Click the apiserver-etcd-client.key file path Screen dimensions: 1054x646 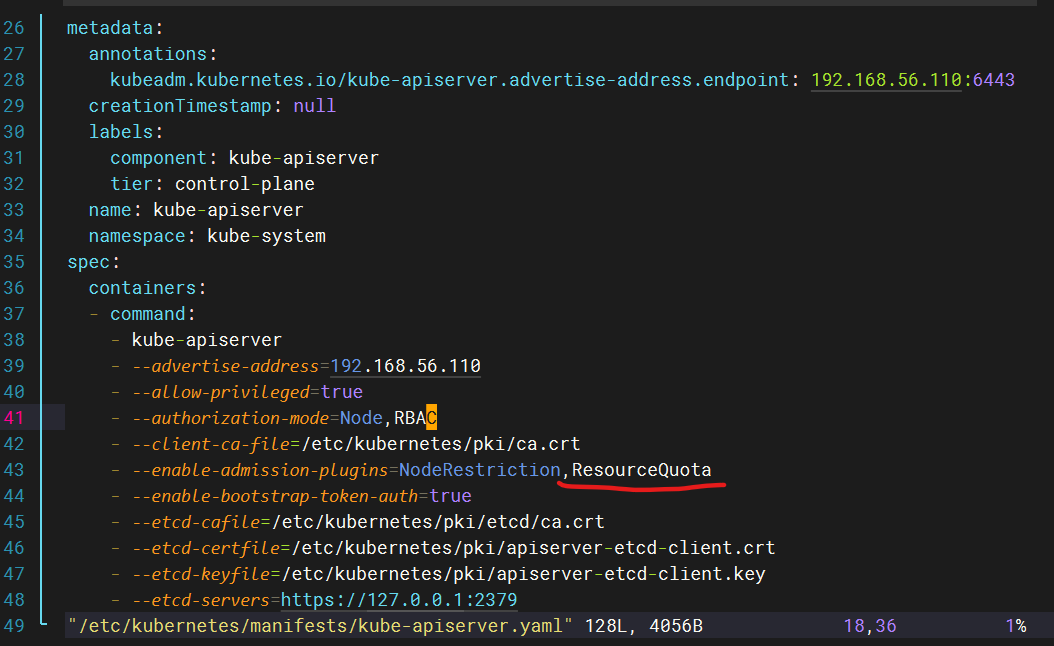[x=524, y=574]
